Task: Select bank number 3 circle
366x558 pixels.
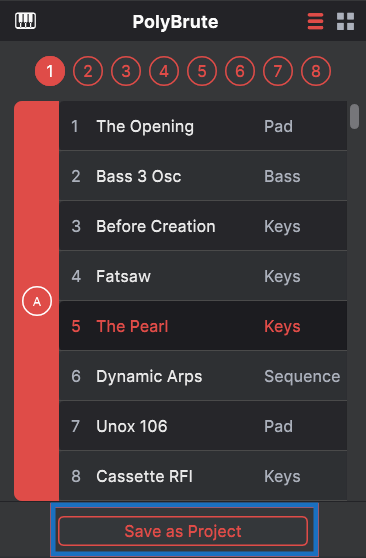Action: pyautogui.click(x=126, y=71)
